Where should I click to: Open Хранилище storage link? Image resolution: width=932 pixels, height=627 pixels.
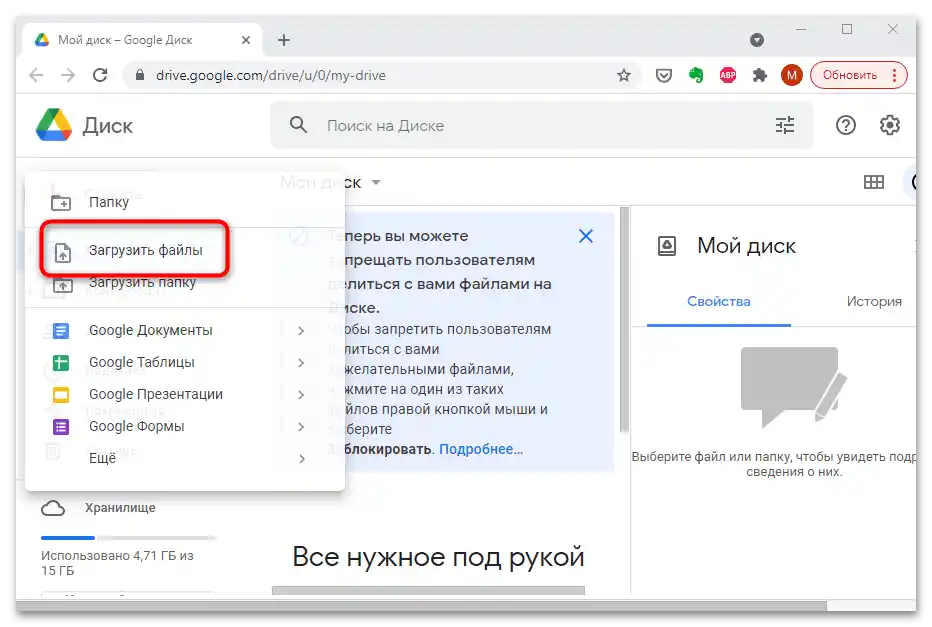coord(120,508)
